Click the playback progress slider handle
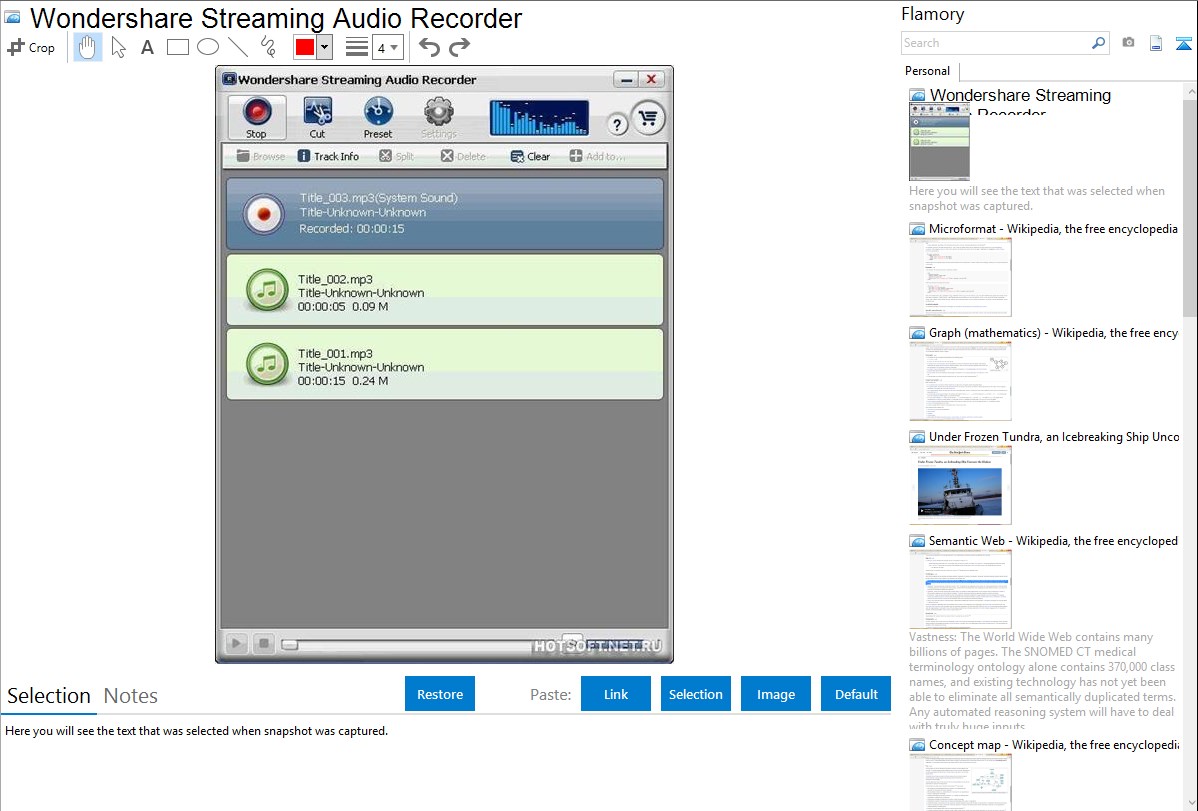Viewport: 1198px width, 811px height. (x=290, y=644)
